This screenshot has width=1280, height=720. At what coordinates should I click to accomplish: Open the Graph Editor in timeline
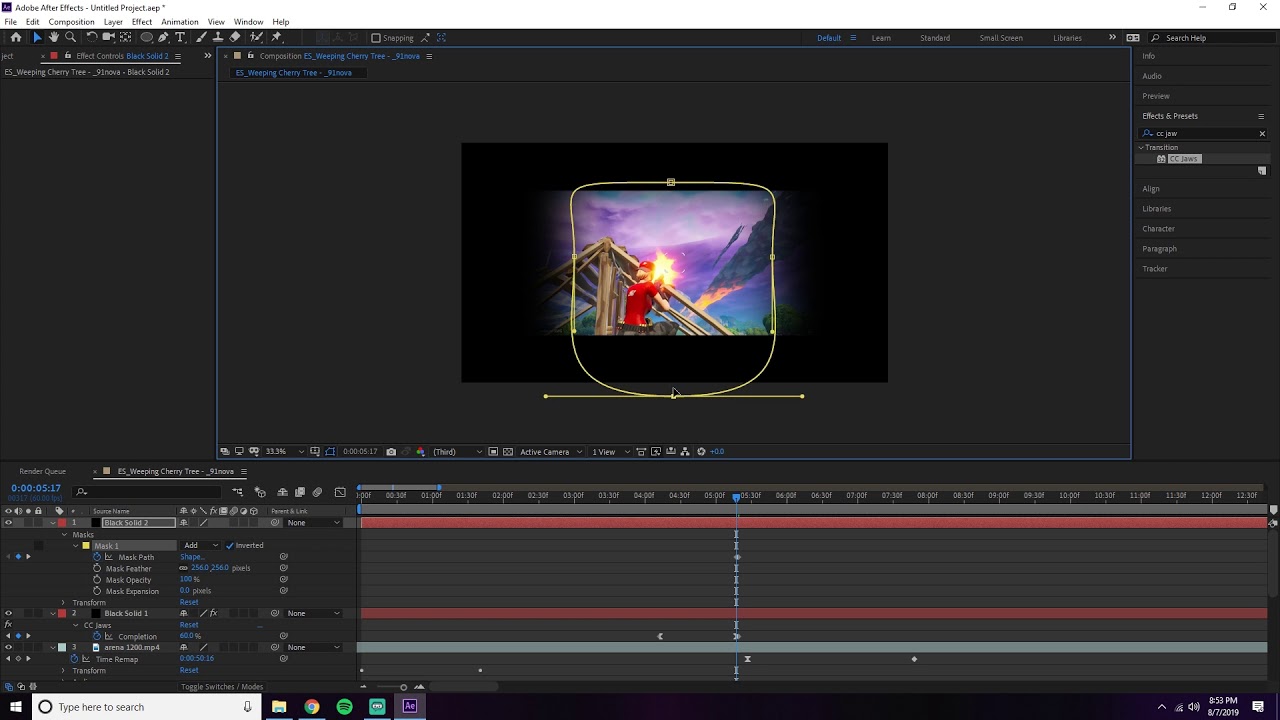click(x=340, y=492)
